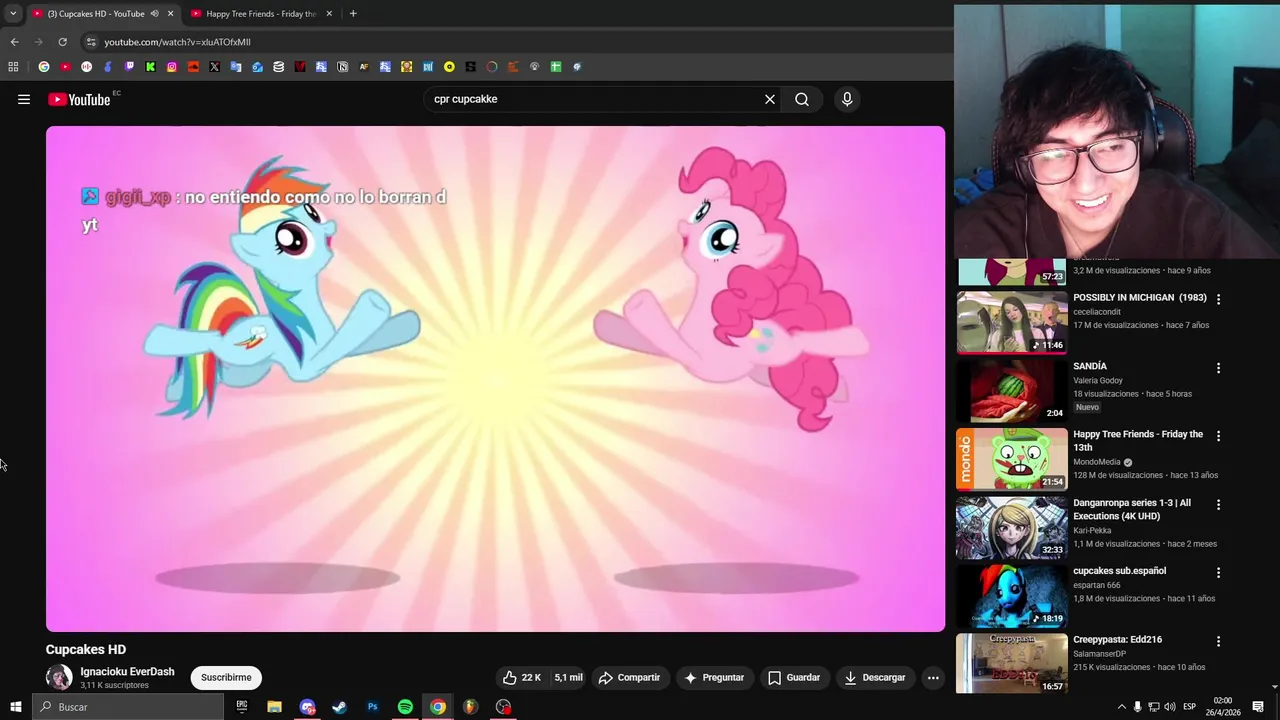Viewport: 1280px width, 720px height.
Task: Open File Explorer from the taskbar
Action: tap(274, 707)
